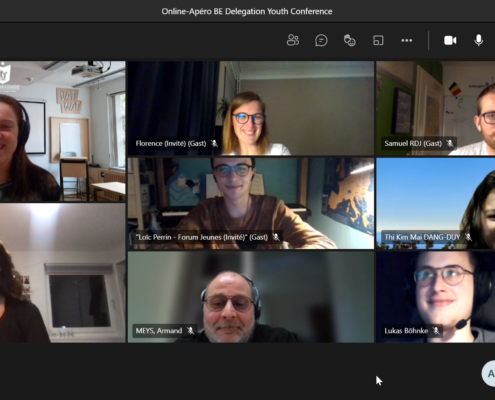The height and width of the screenshot is (400, 495).
Task: Toggle the camera on or off
Action: click(450, 40)
